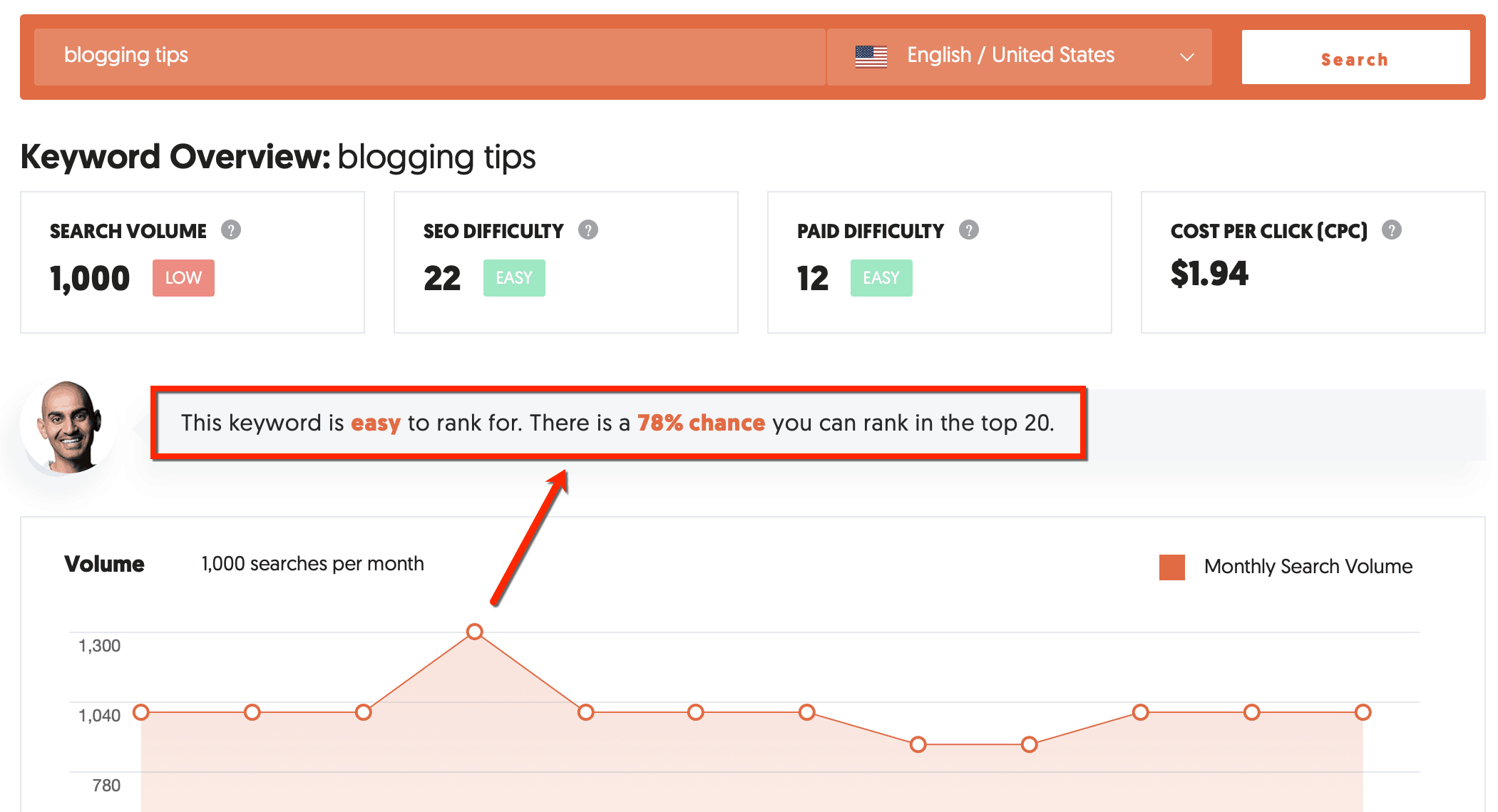Open the language selector chevron arrow
Image resolution: width=1498 pixels, height=812 pixels.
1186,56
